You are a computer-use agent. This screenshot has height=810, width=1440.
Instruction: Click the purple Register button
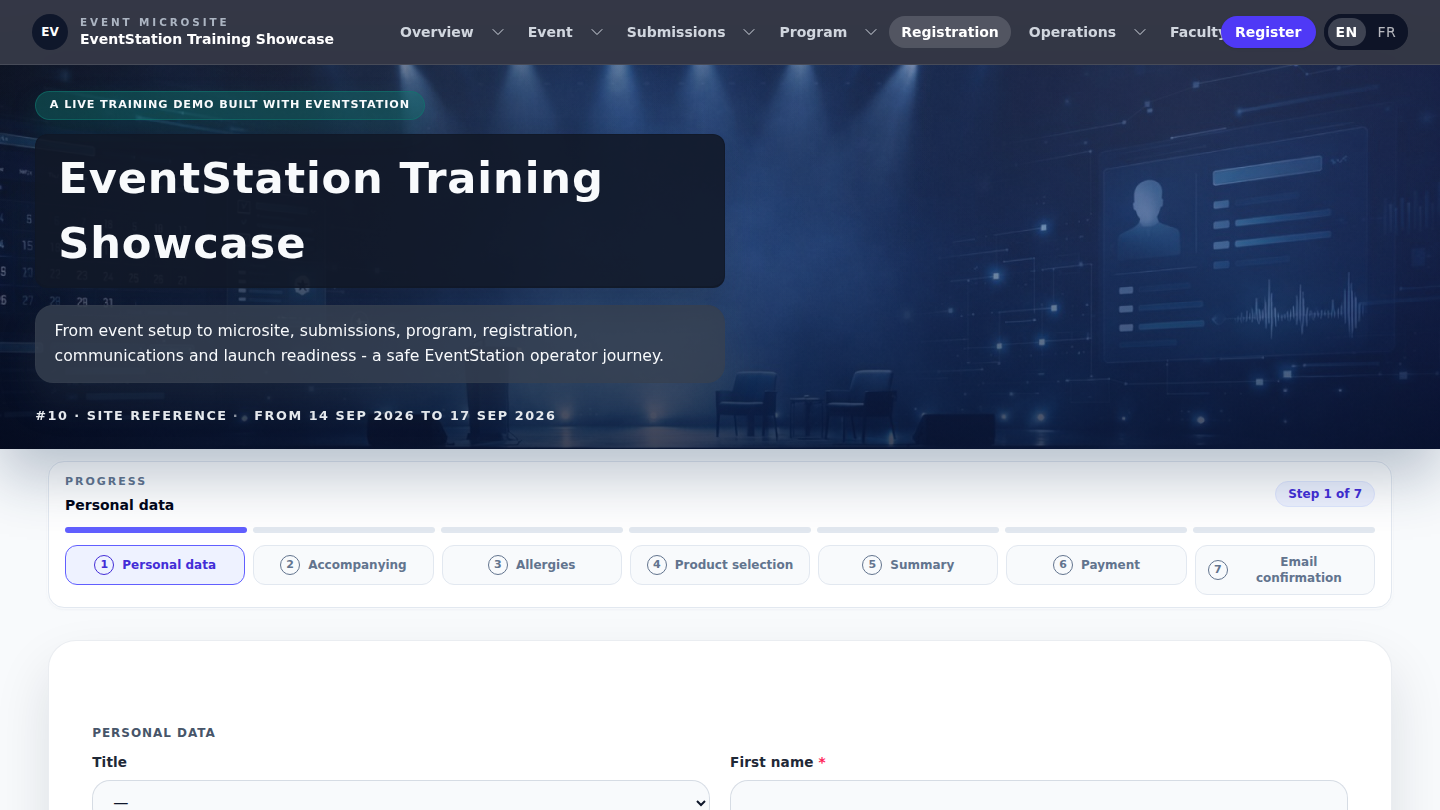(1268, 32)
